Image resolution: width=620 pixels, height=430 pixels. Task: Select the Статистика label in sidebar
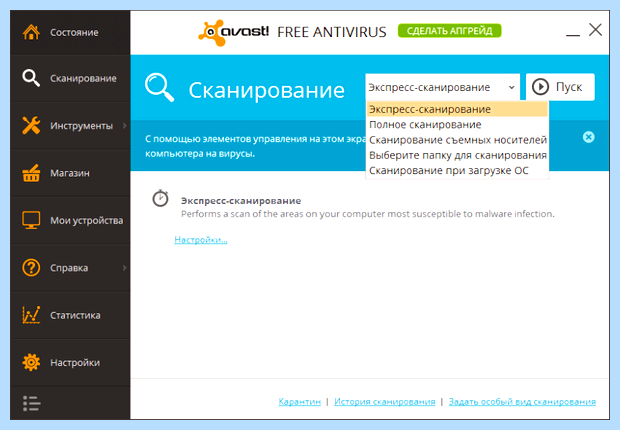pyautogui.click(x=75, y=315)
